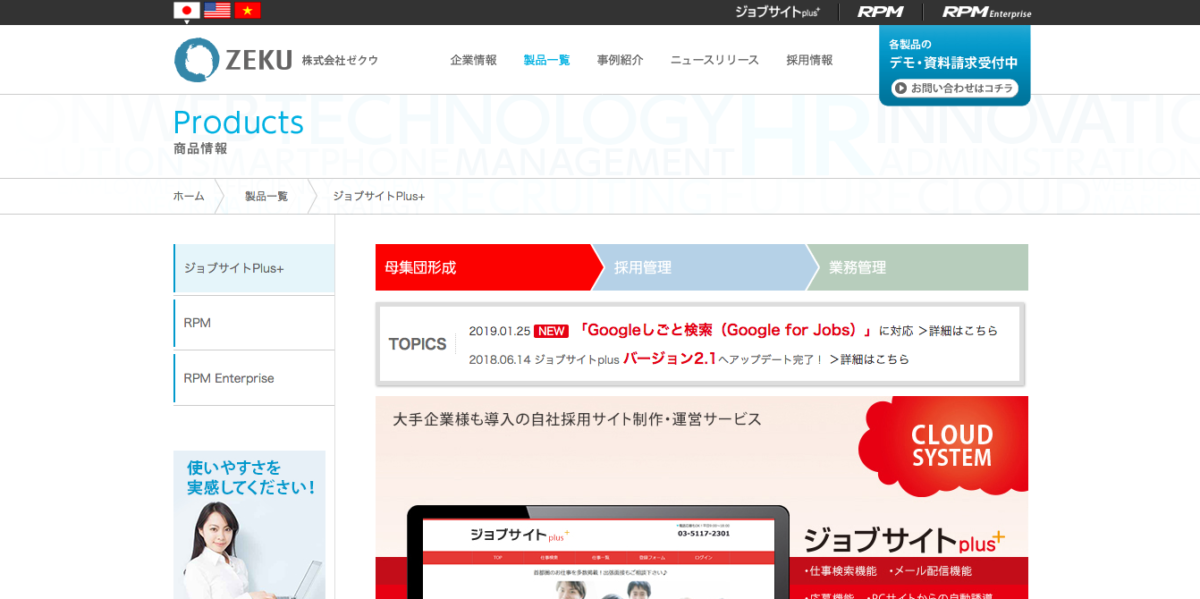Click the ジョブサイトPlus+ breadcrumb text
This screenshot has width=1200, height=599.
pos(379,196)
